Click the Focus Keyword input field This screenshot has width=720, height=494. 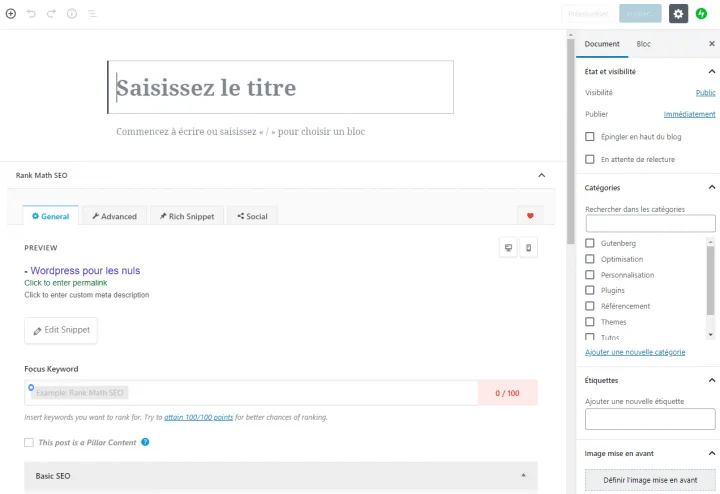click(250, 393)
